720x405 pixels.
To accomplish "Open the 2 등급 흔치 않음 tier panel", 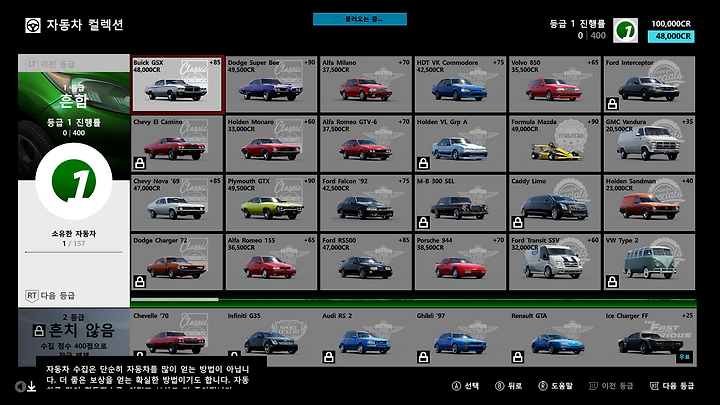I will tap(74, 338).
